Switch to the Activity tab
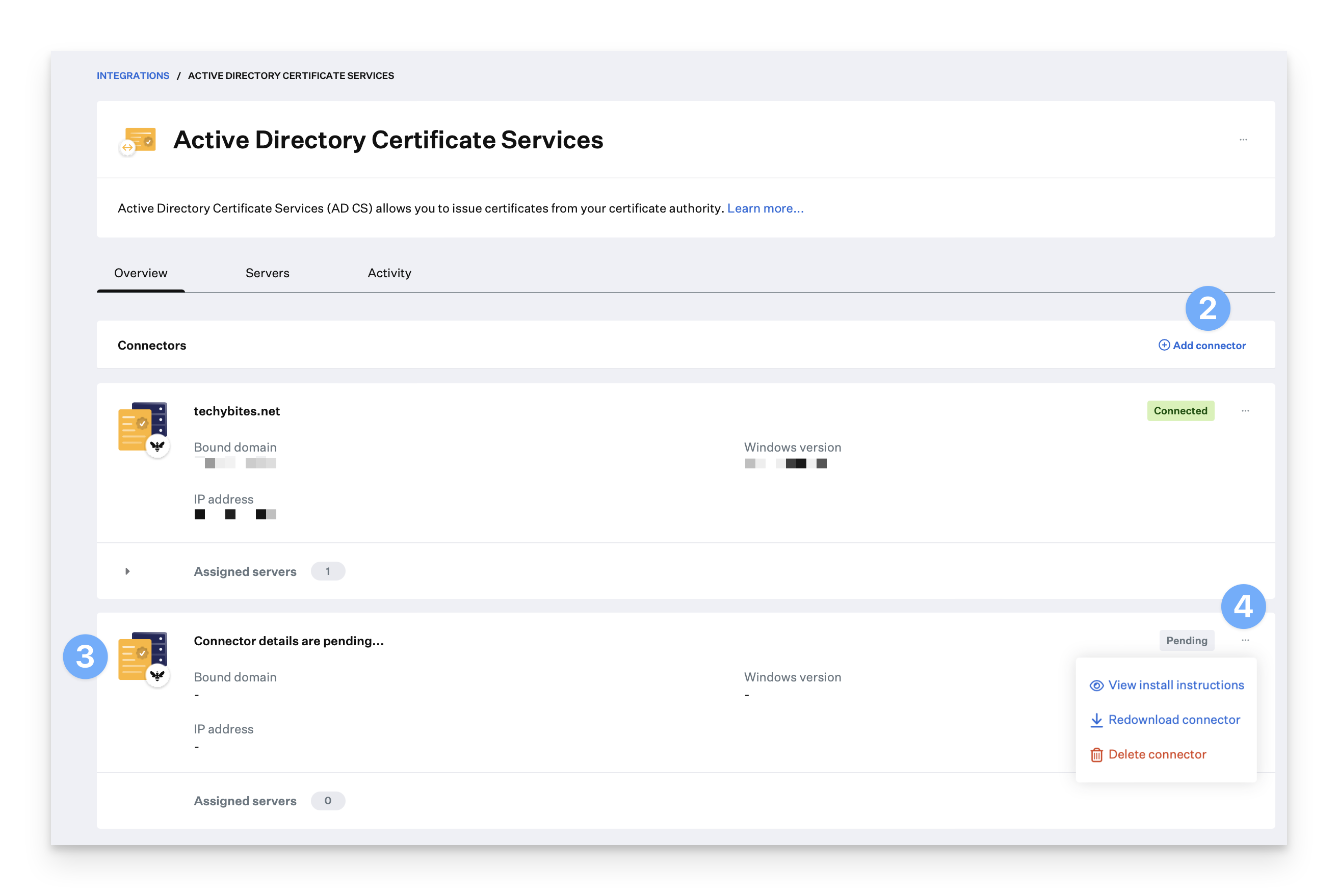The image size is (1338, 896). [x=389, y=273]
